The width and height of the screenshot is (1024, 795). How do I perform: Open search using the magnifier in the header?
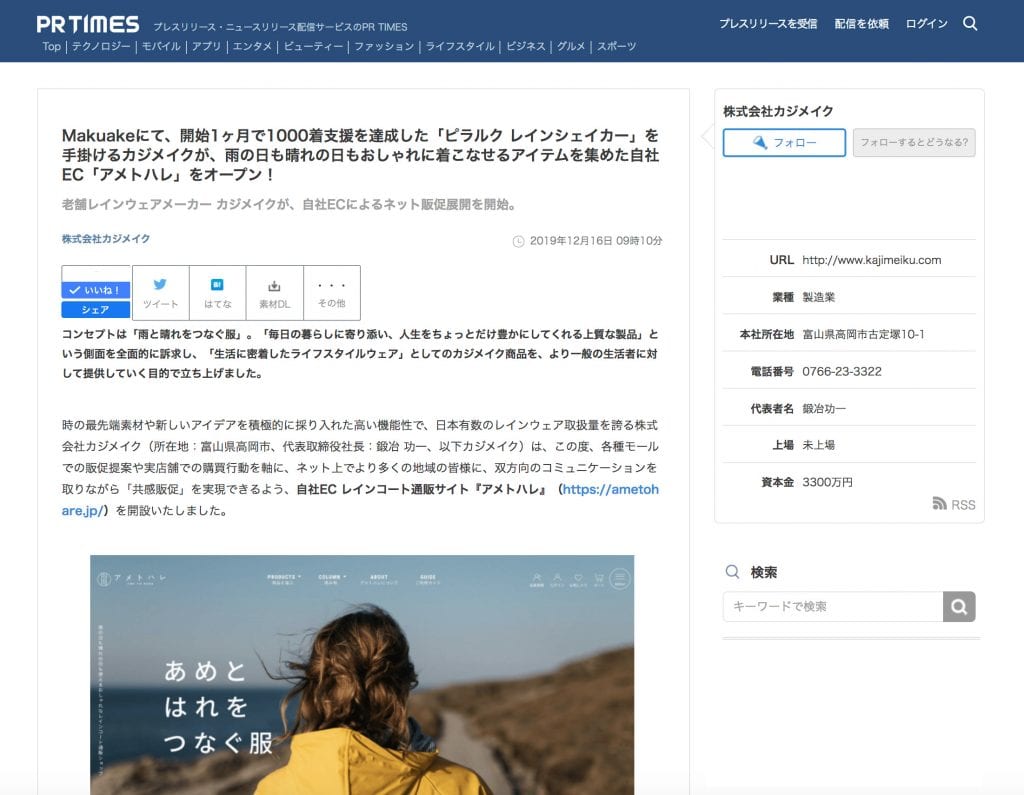pos(969,22)
